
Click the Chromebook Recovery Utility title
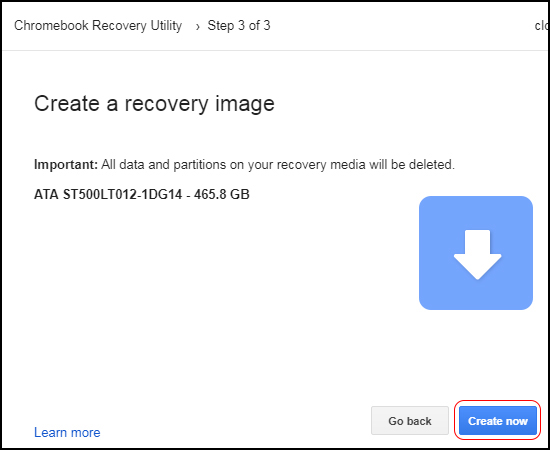98,26
